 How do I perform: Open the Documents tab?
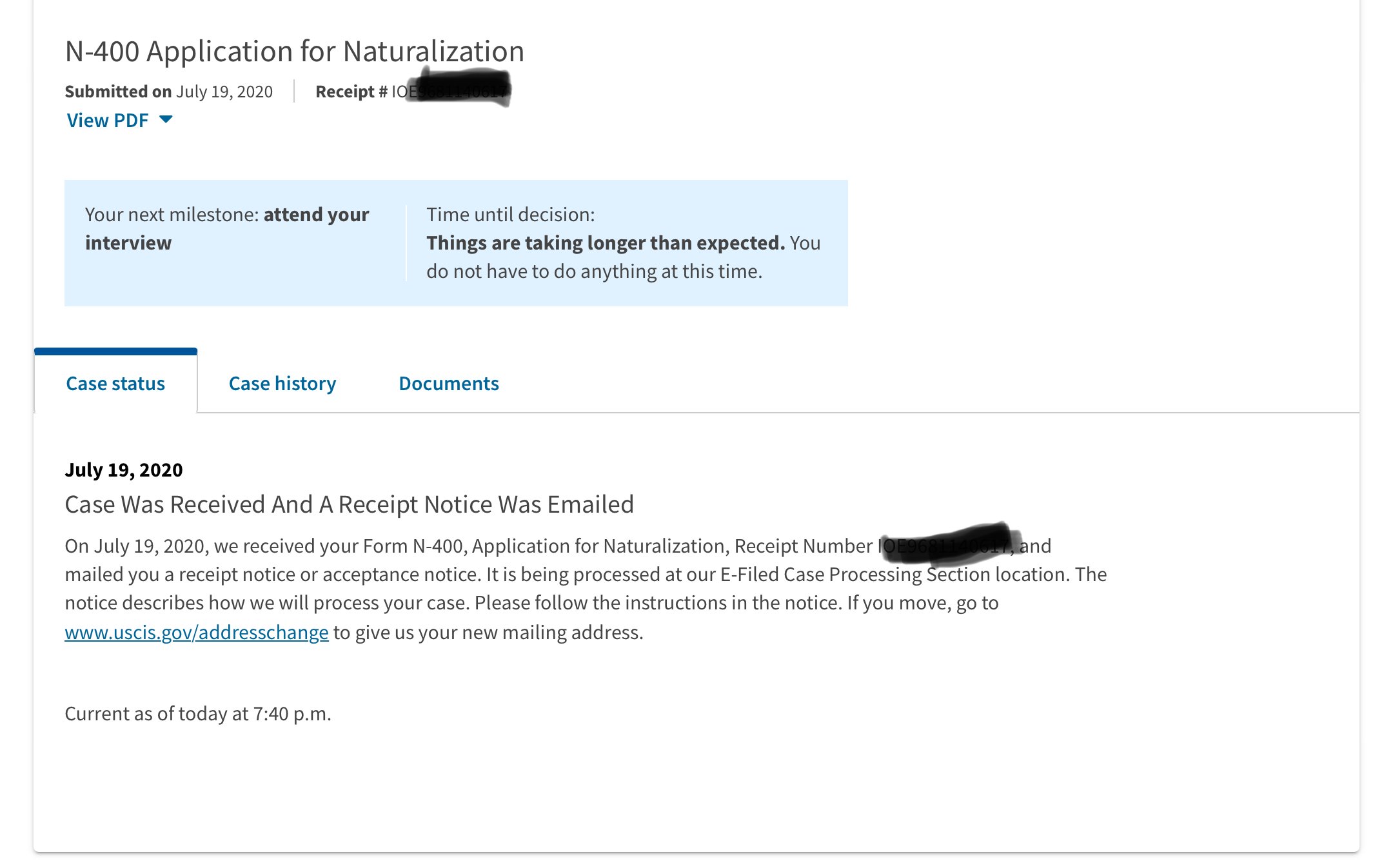click(x=449, y=384)
